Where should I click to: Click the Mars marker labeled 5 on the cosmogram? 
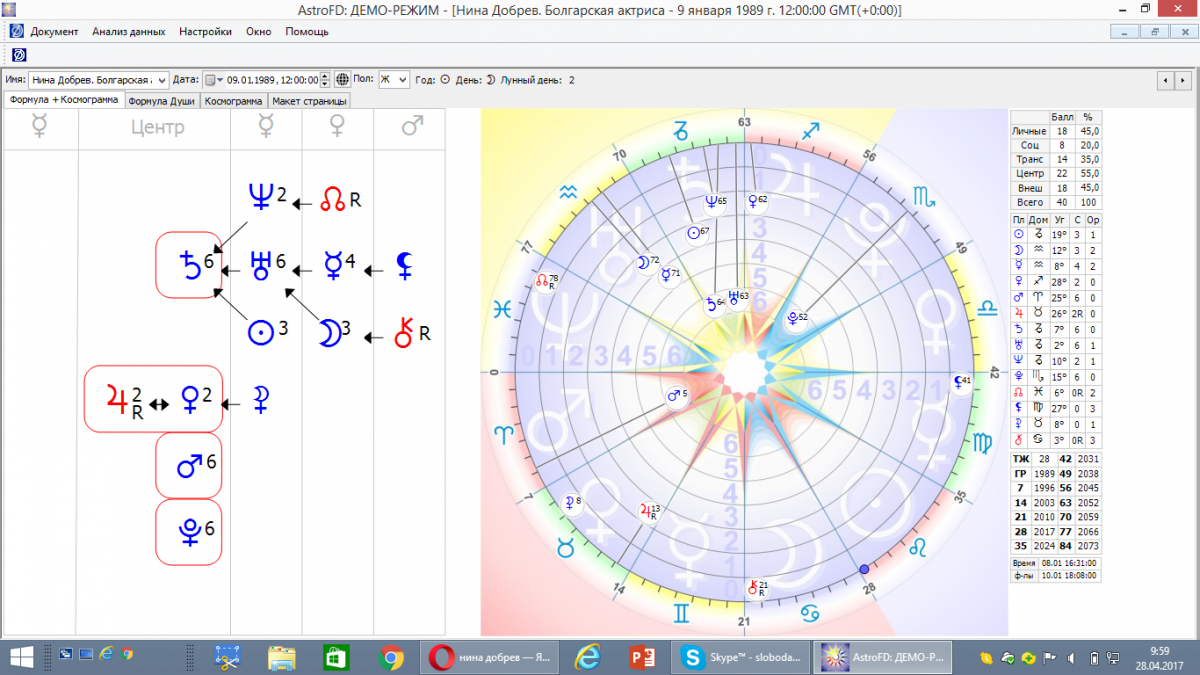coord(676,396)
